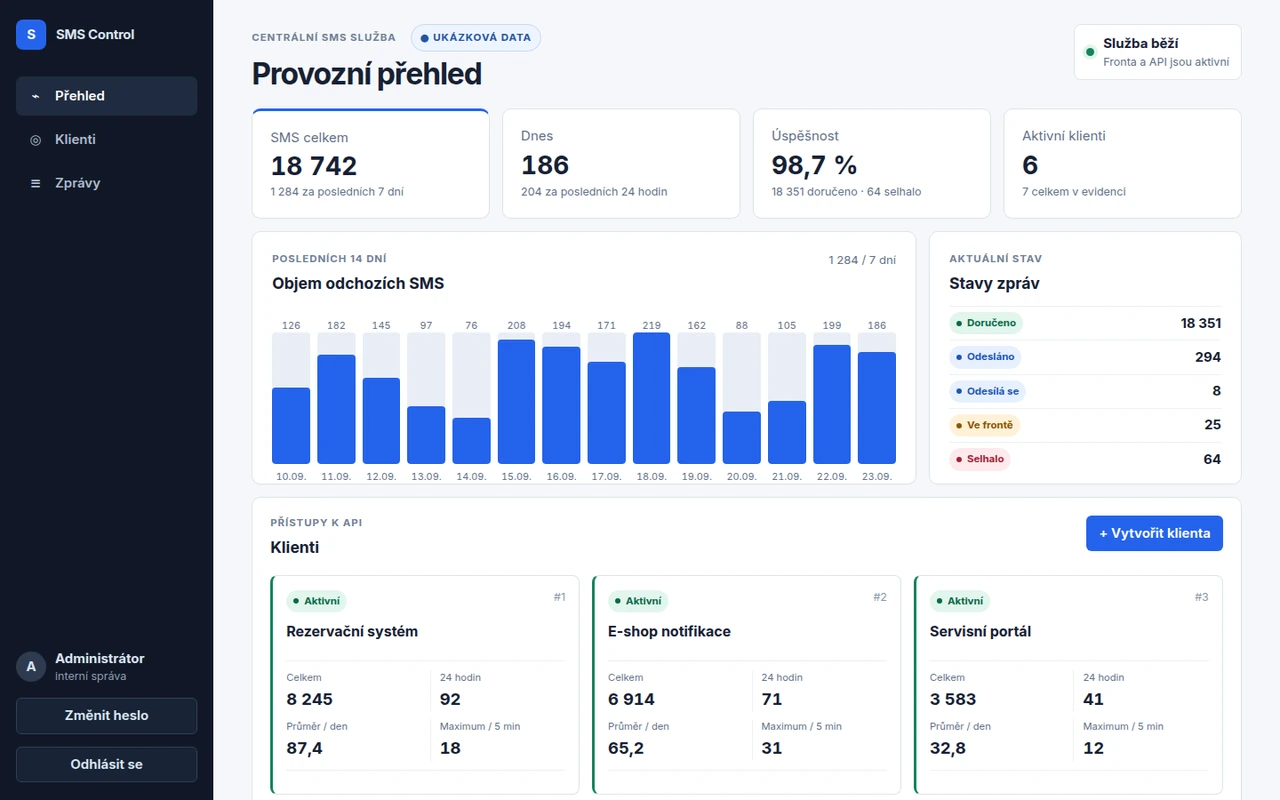Click the SMS Control logo icon
Screen dimensions: 1280x800
click(x=31, y=34)
